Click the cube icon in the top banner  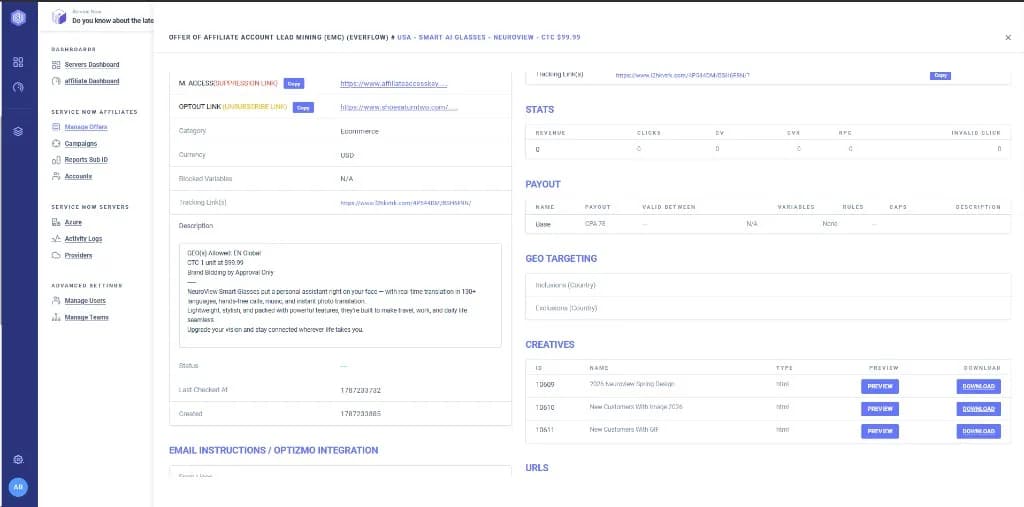pyautogui.click(x=59, y=16)
